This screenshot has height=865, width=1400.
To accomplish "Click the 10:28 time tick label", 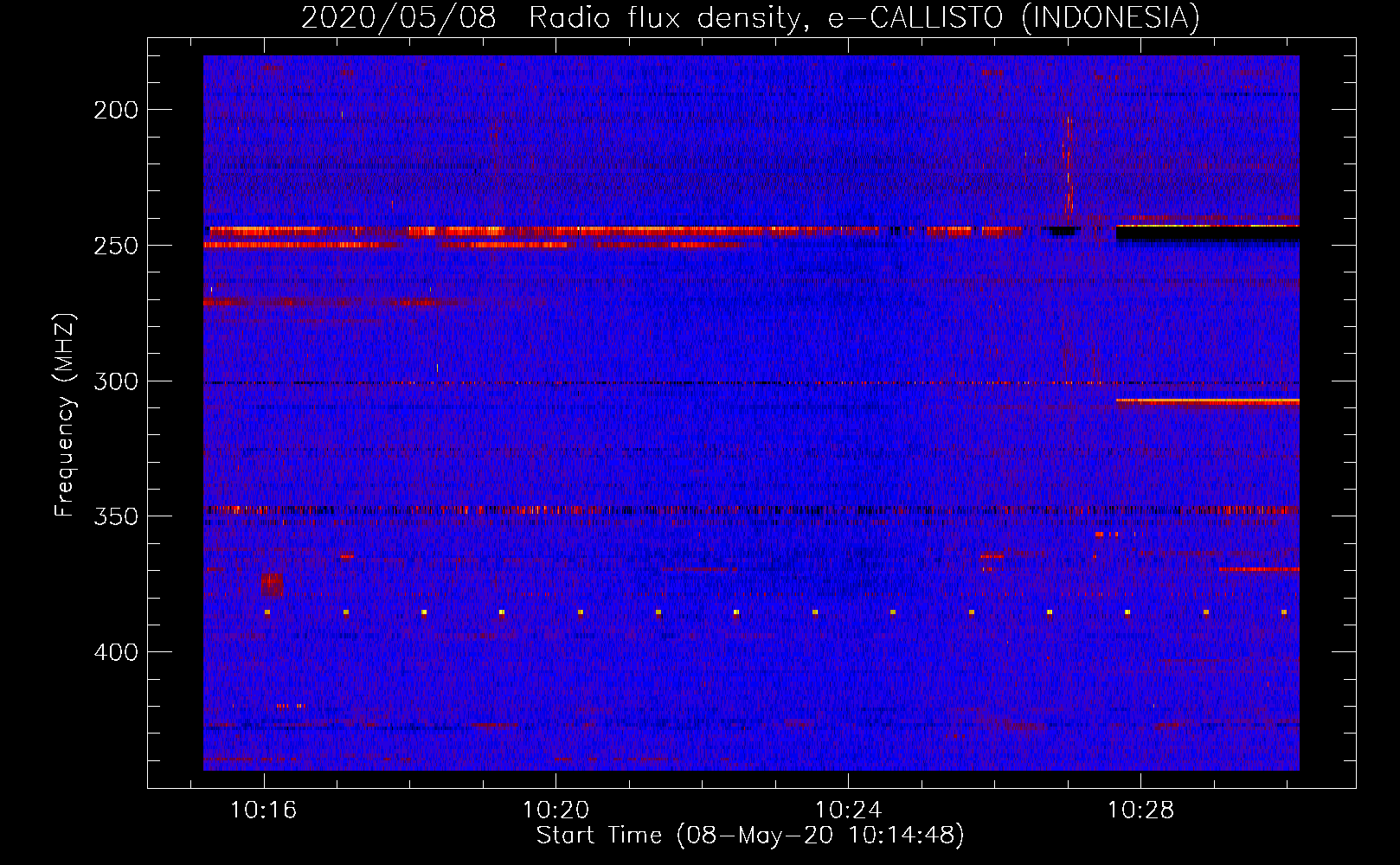I will click(1141, 811).
